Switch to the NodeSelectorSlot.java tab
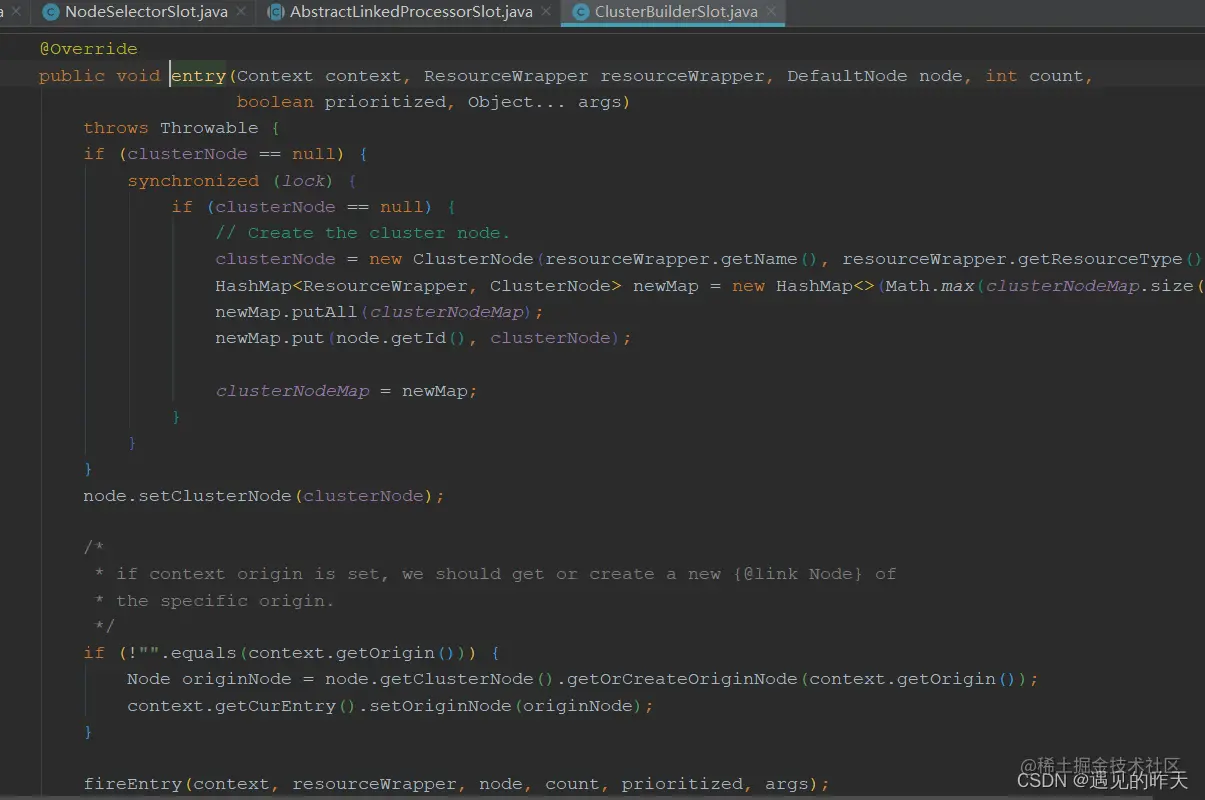Image resolution: width=1205 pixels, height=800 pixels. coord(146,12)
